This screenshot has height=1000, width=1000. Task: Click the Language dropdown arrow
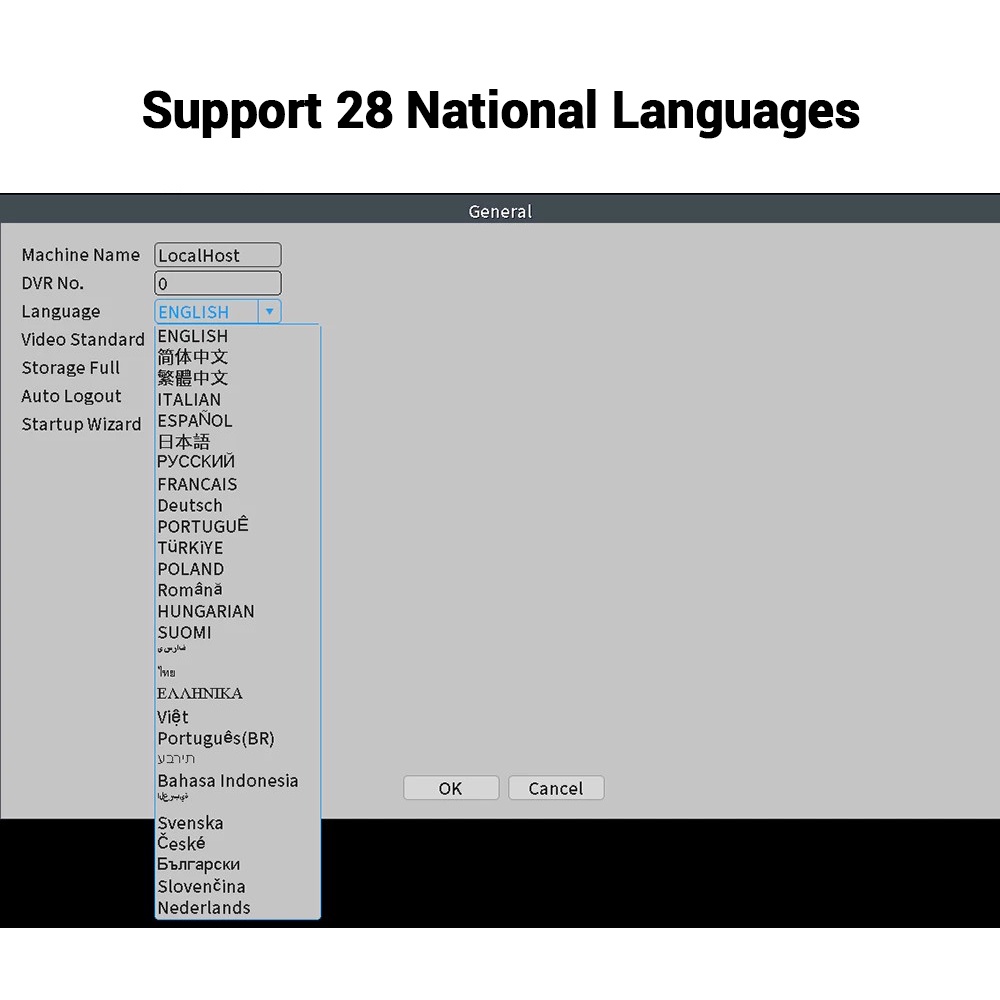point(269,312)
